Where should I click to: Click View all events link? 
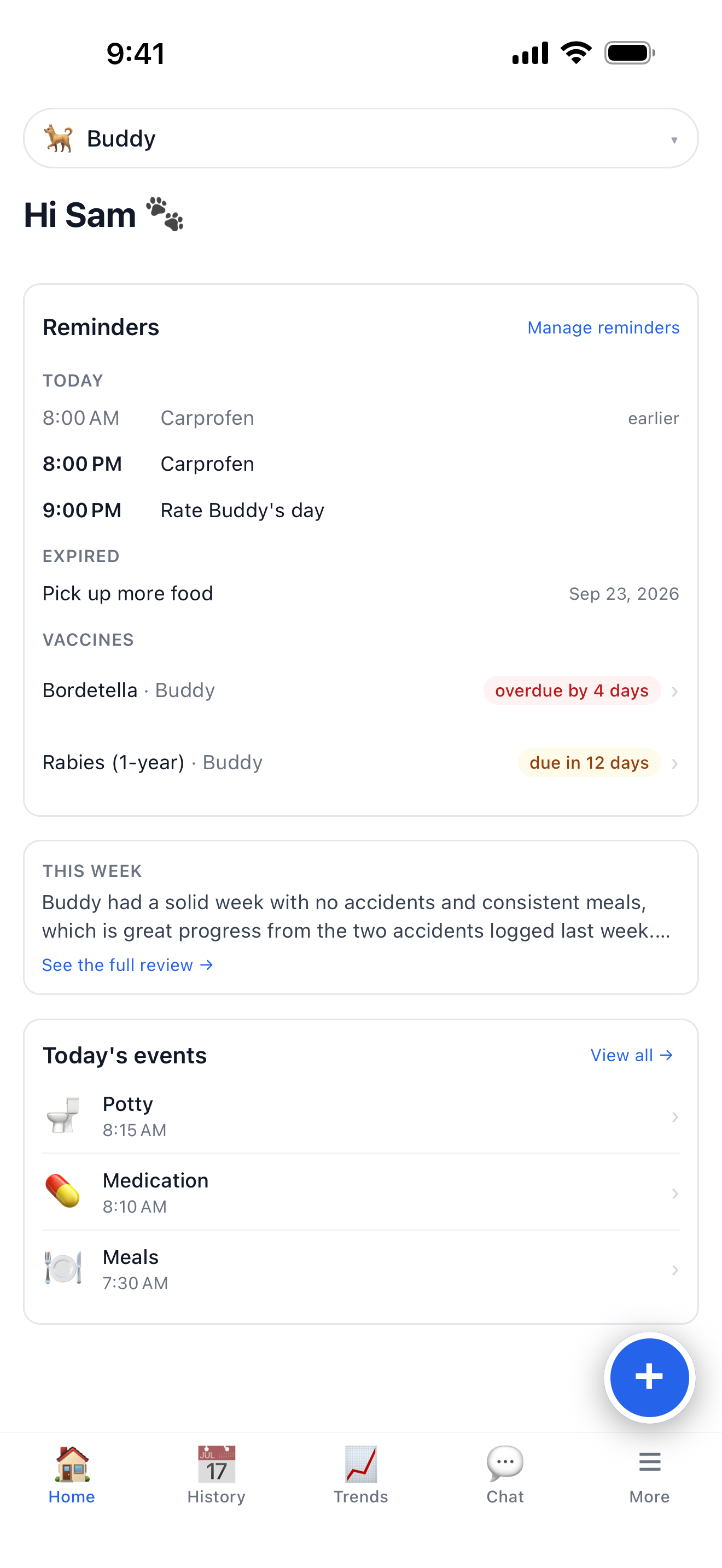point(632,1055)
